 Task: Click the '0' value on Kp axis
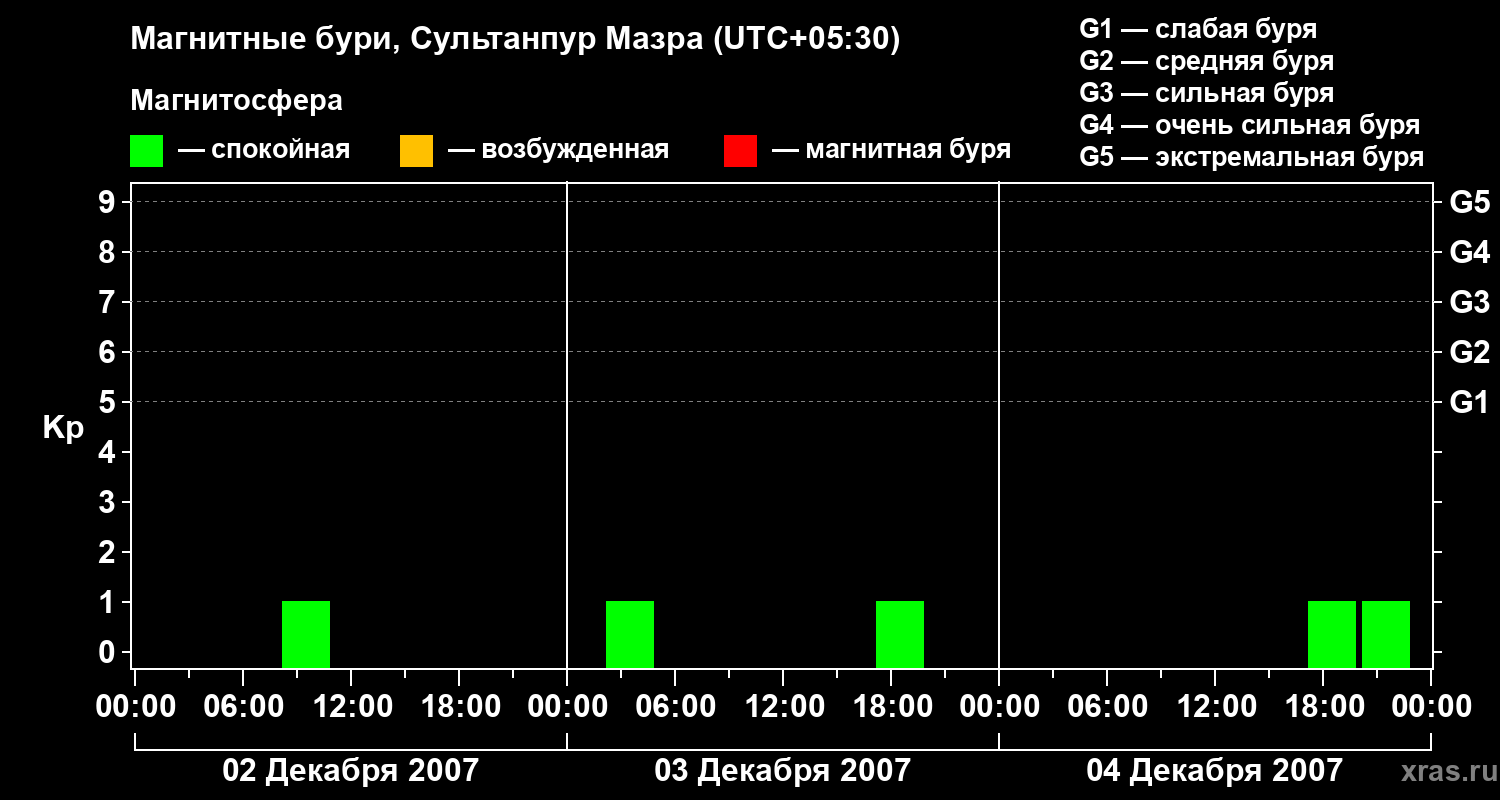108,652
